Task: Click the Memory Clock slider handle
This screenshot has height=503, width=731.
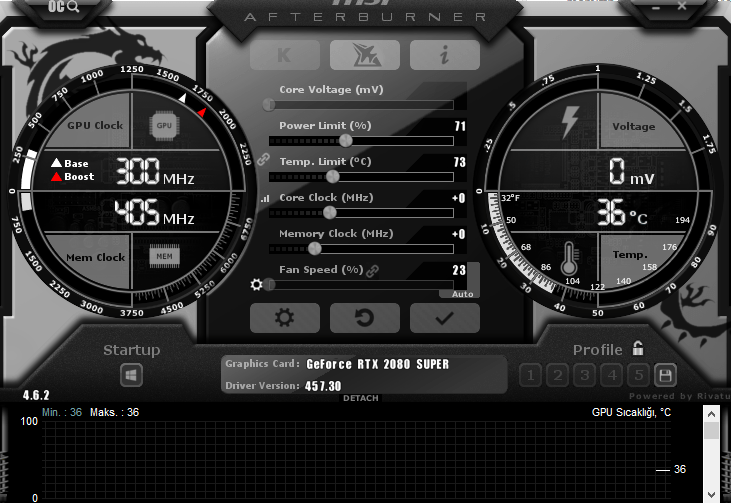Action: click(x=315, y=248)
